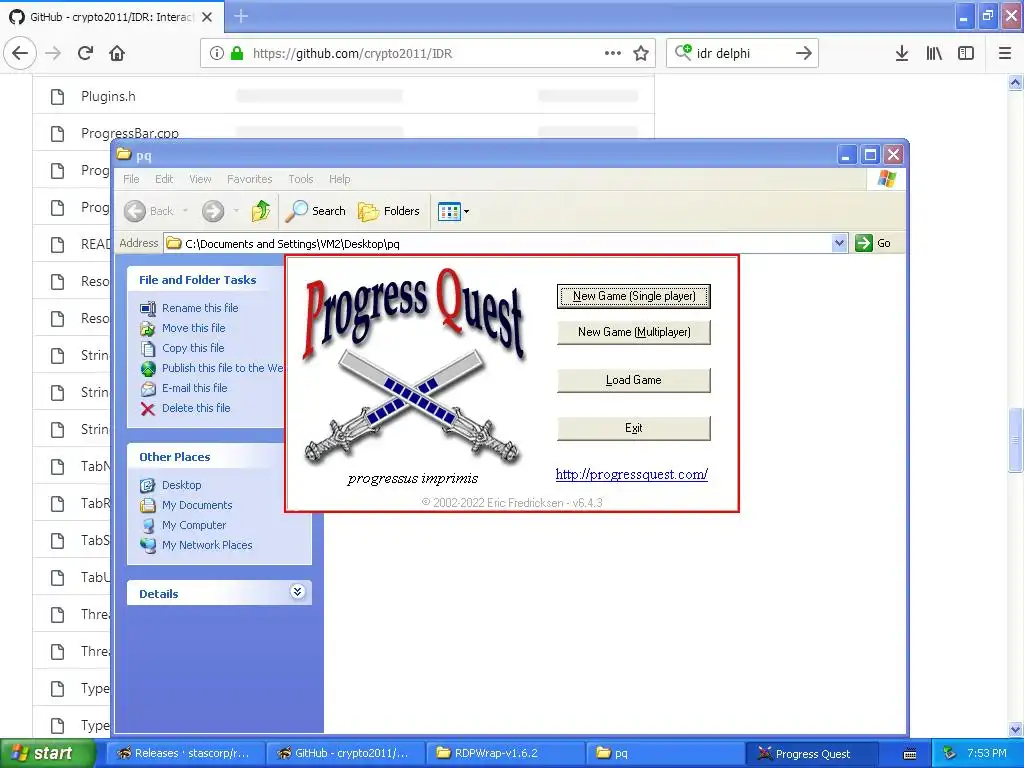Click the Firefox back arrow
The image size is (1024, 768).
[x=20, y=53]
